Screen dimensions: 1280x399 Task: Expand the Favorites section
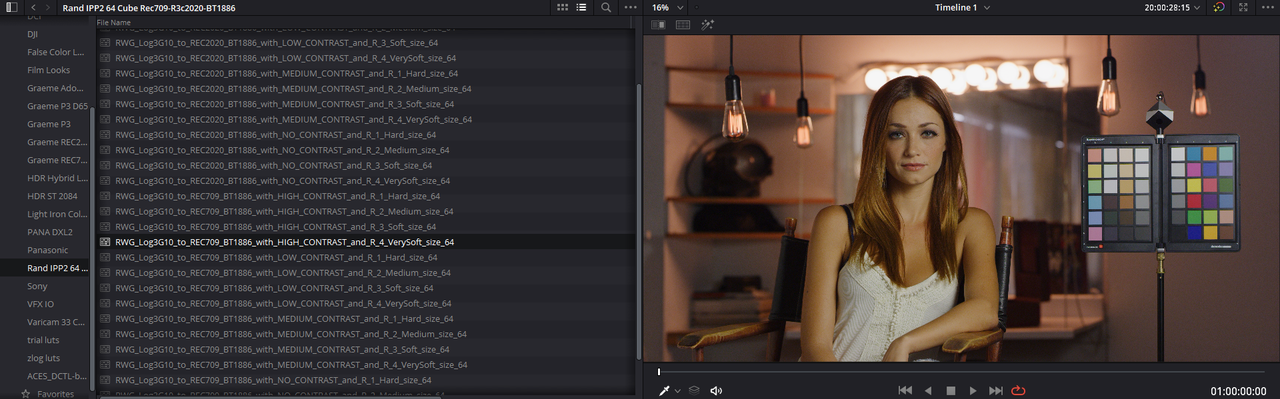click(48, 394)
